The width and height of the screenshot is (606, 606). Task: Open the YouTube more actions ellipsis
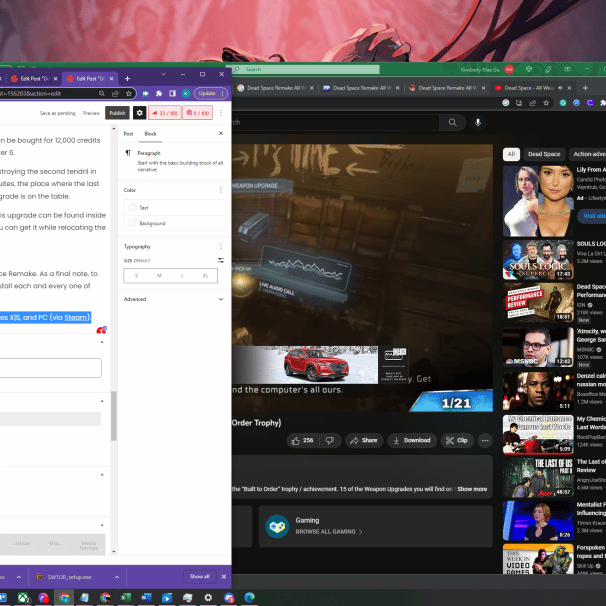[x=485, y=440]
